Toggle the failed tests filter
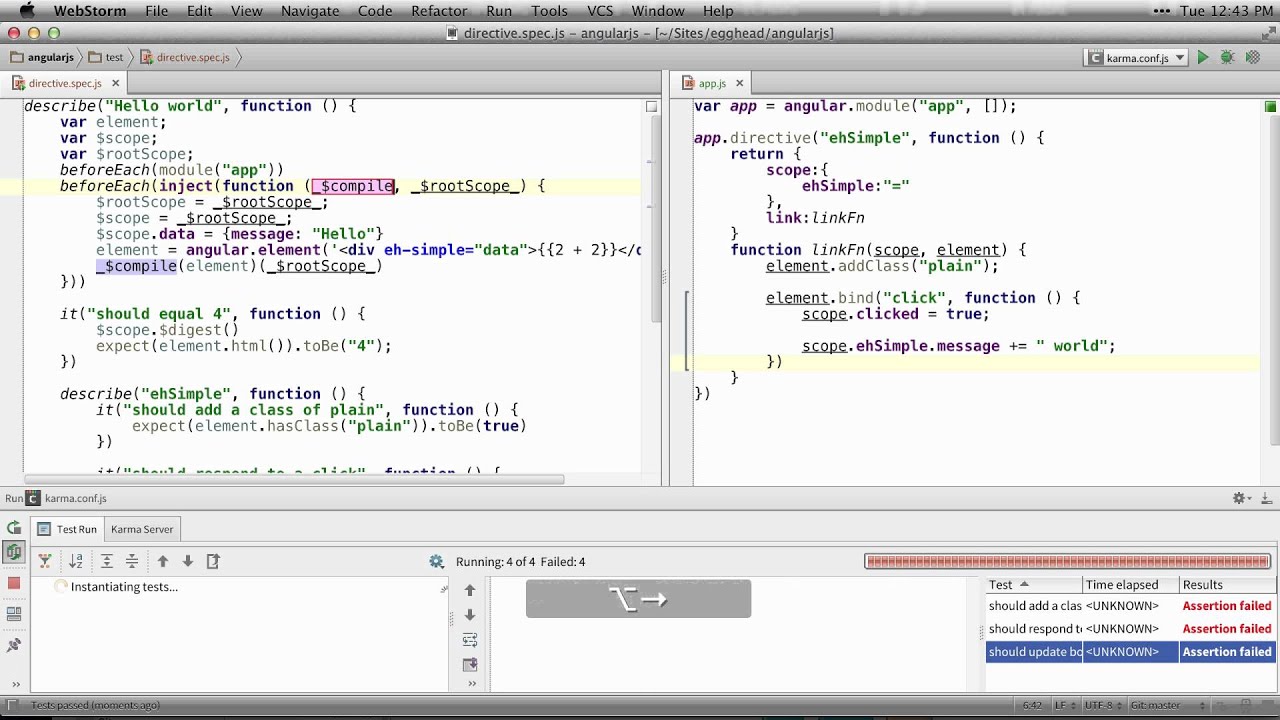The image size is (1280, 720). tap(45, 562)
